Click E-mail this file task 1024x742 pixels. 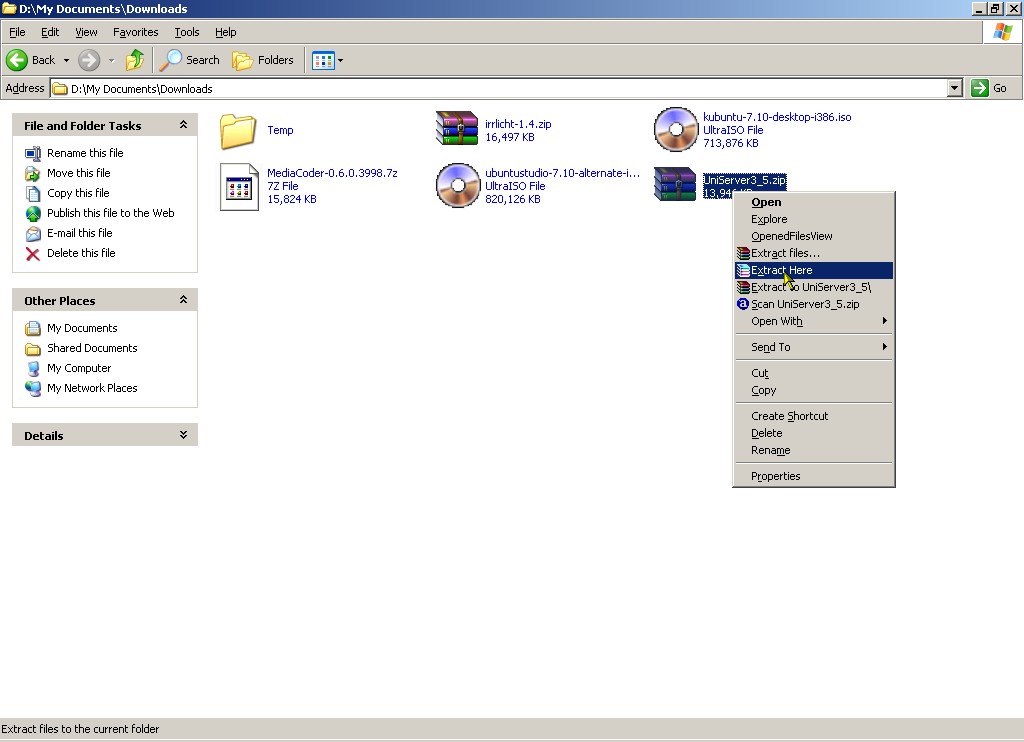click(x=80, y=233)
